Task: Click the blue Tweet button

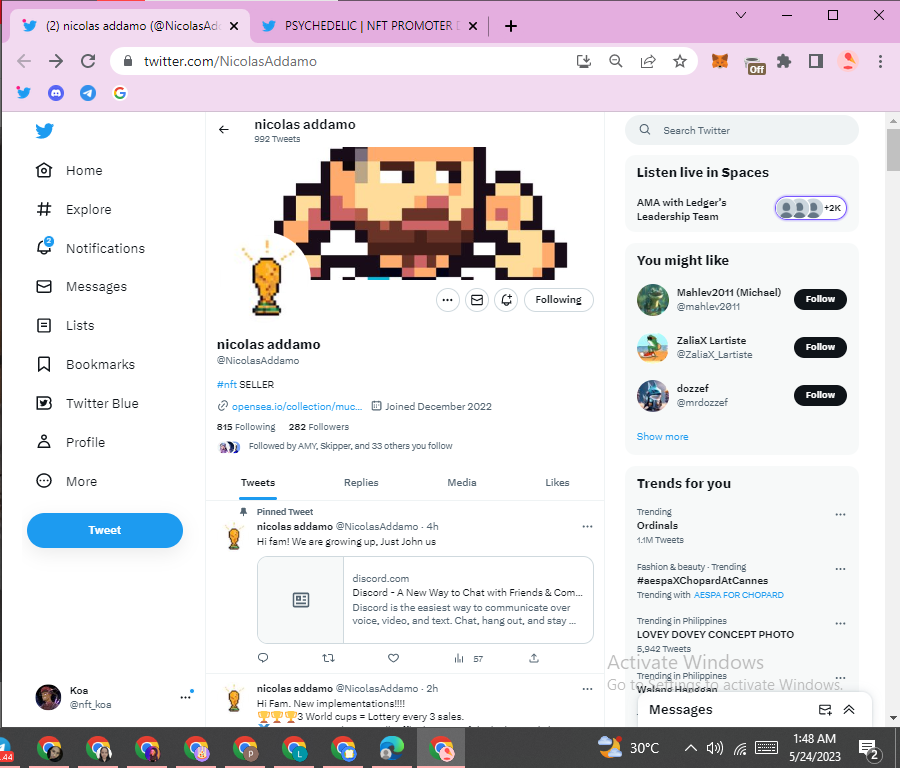Action: click(104, 530)
